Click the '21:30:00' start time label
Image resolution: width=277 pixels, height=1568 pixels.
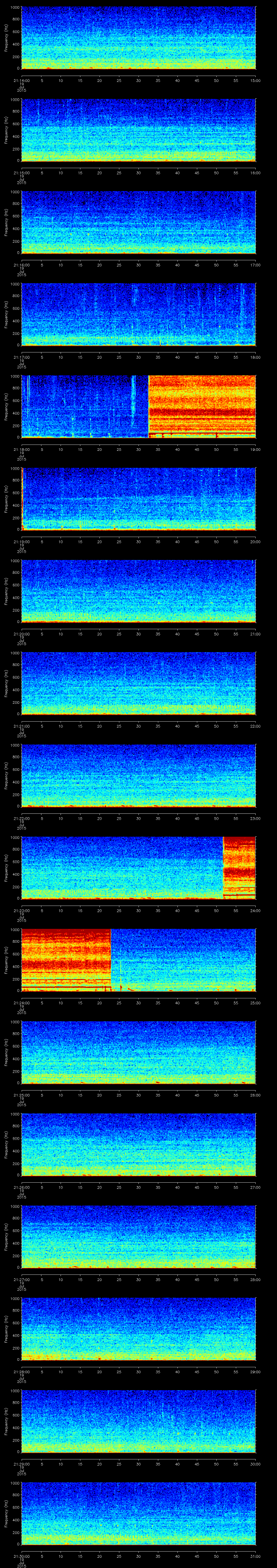point(21,1556)
